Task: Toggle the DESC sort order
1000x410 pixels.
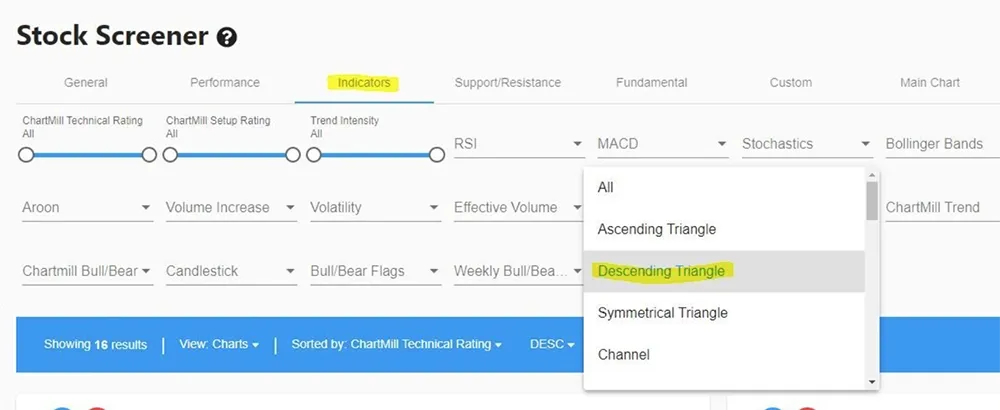Action: point(552,345)
